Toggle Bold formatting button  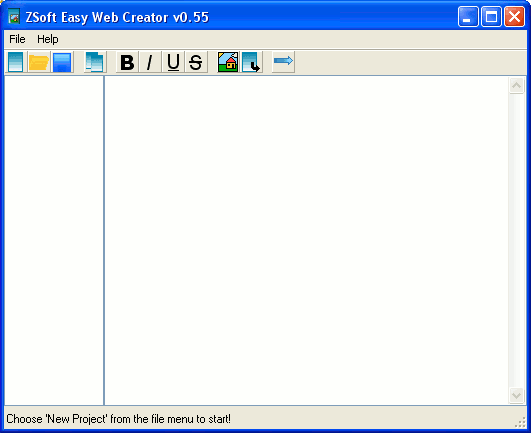point(127,62)
